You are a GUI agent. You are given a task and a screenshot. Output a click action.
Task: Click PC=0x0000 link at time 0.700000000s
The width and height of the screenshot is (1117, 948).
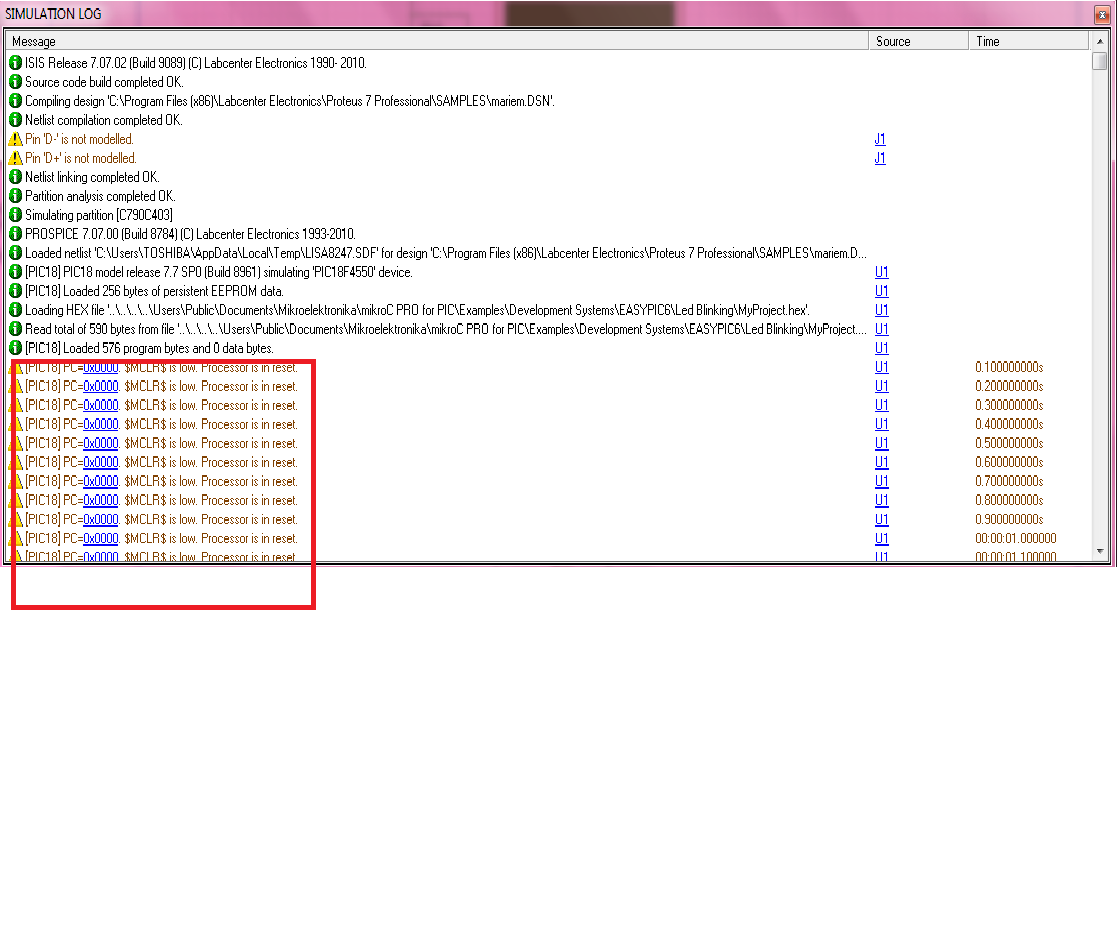100,481
